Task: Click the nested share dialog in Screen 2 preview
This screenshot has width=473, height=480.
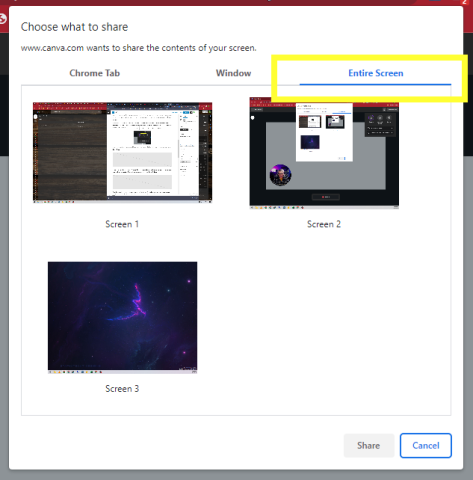Action: (324, 132)
